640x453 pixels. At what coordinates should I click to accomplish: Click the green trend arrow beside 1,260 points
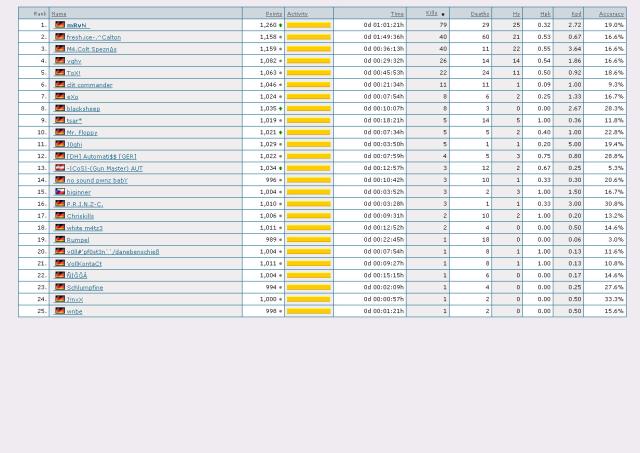pos(281,25)
